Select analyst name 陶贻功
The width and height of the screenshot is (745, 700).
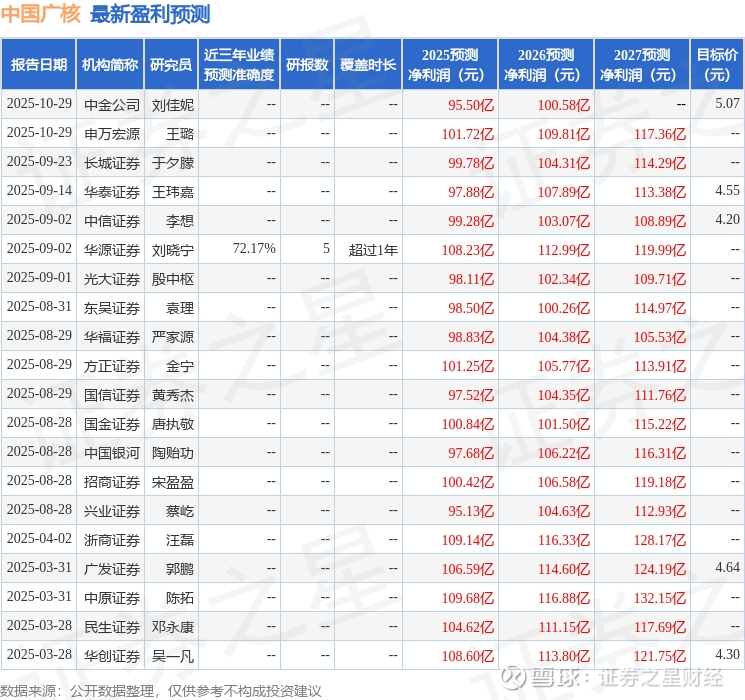tap(173, 453)
